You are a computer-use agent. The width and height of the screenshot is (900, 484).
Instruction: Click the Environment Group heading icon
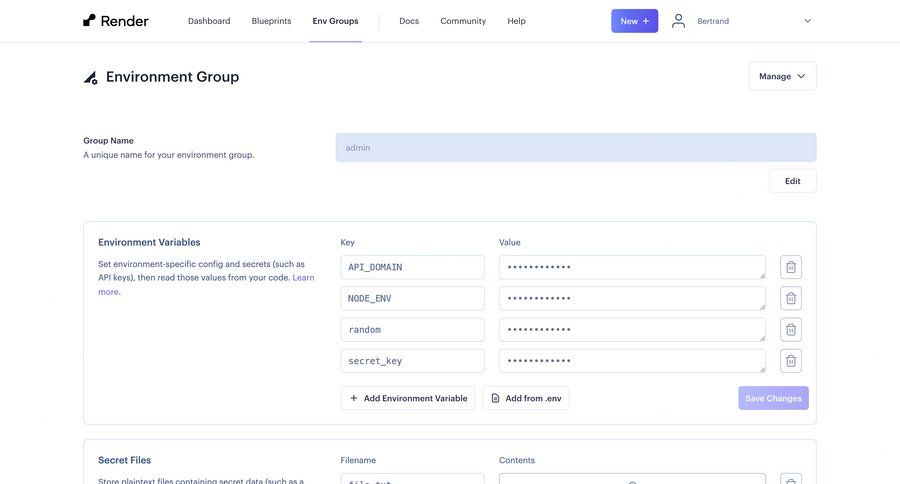(x=91, y=78)
